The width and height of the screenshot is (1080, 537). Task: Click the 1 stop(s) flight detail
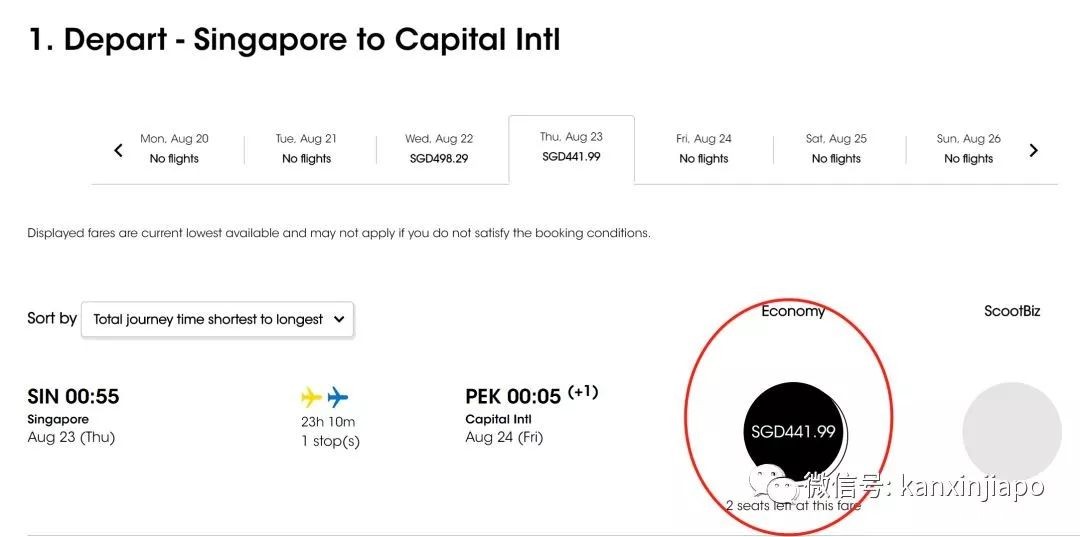(x=330, y=441)
